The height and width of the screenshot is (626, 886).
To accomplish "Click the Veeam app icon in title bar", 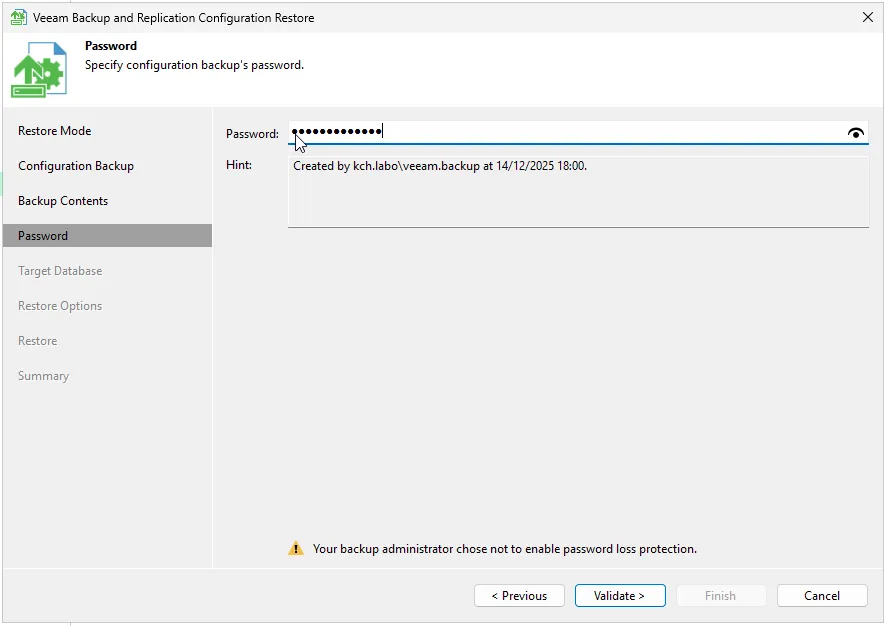I will point(18,17).
